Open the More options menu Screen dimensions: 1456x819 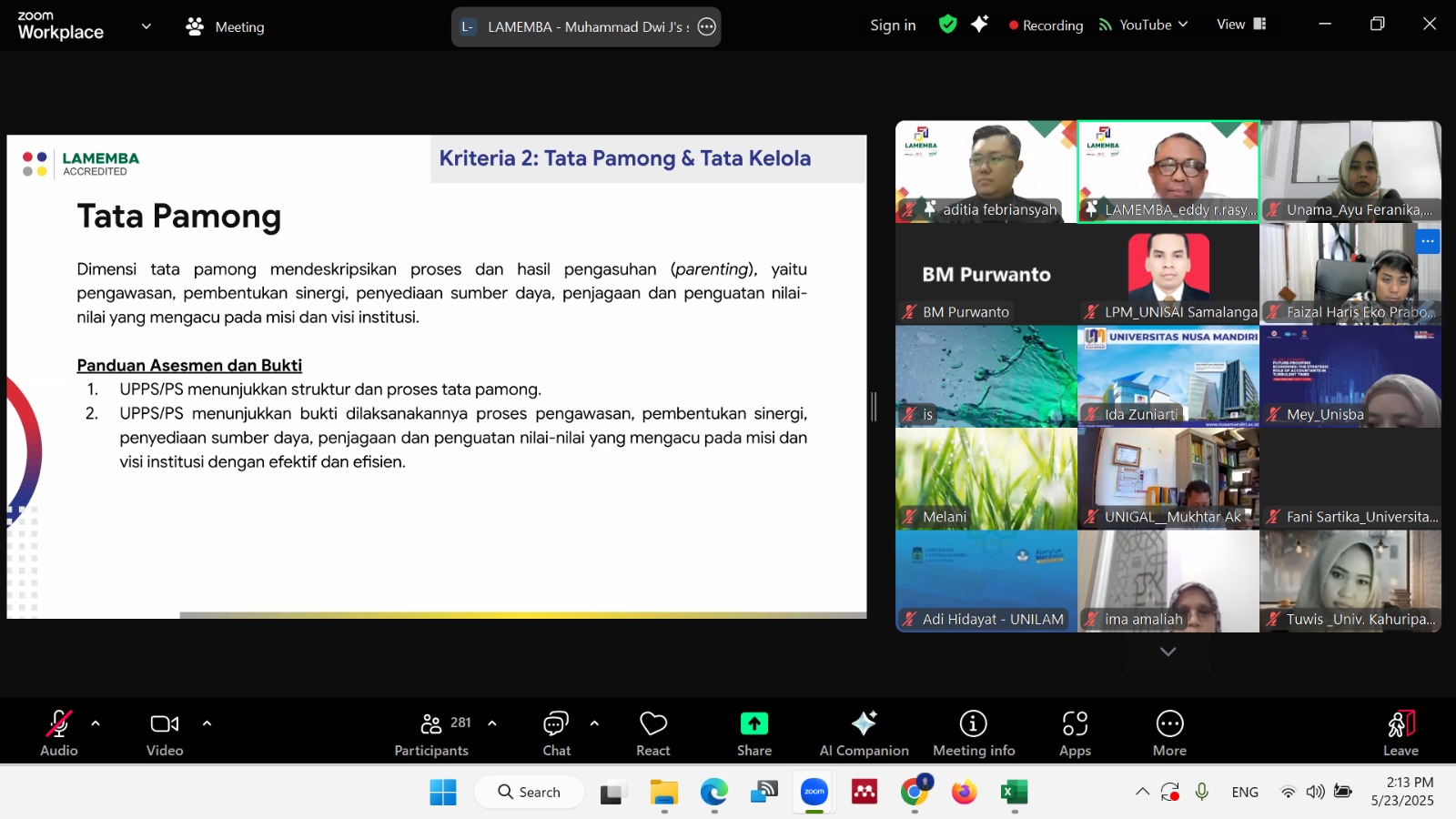(1169, 733)
